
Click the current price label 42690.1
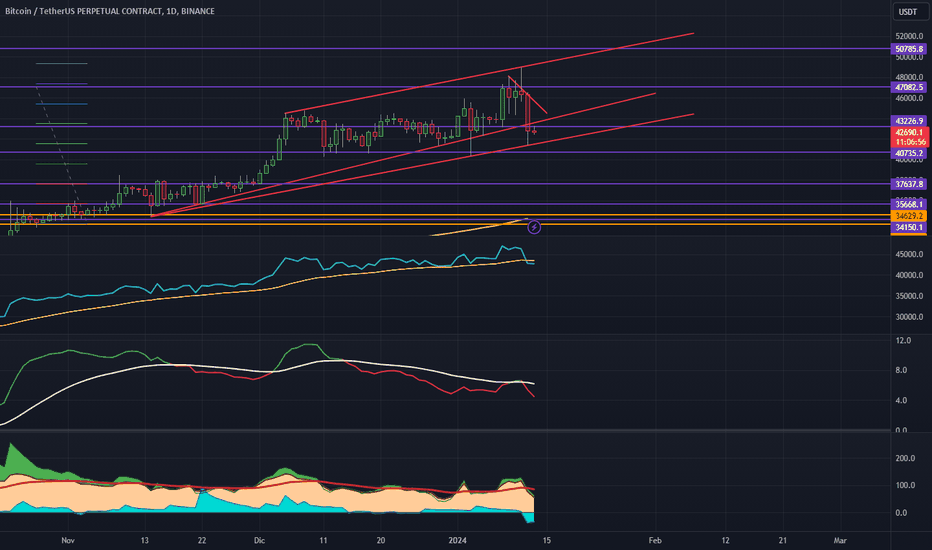click(x=909, y=133)
